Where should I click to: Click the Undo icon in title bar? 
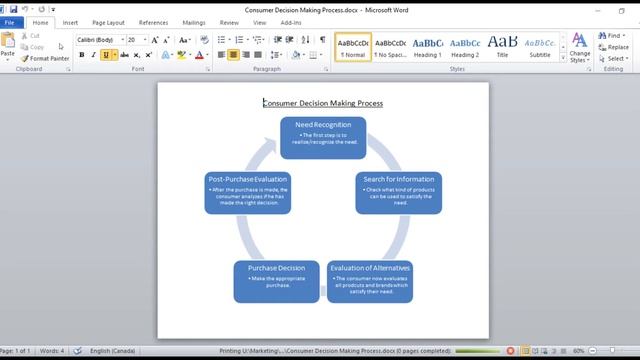tap(25, 9)
